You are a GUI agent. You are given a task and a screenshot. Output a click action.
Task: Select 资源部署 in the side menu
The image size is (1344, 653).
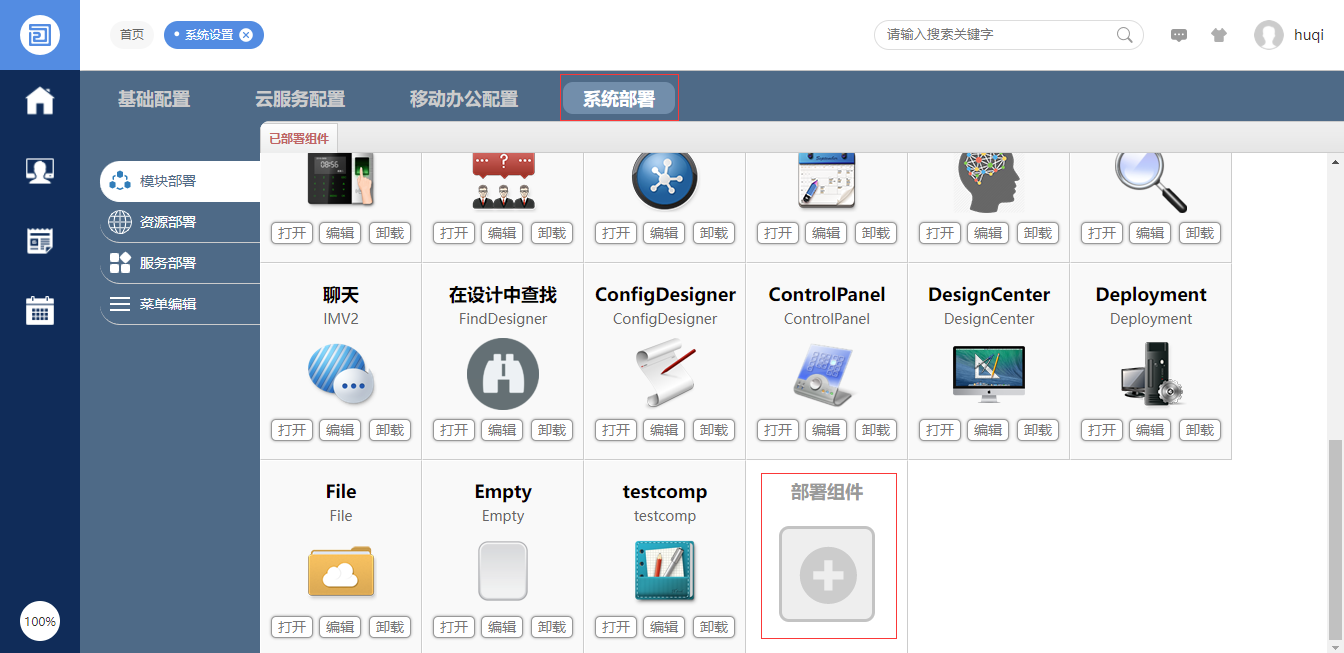coord(168,222)
